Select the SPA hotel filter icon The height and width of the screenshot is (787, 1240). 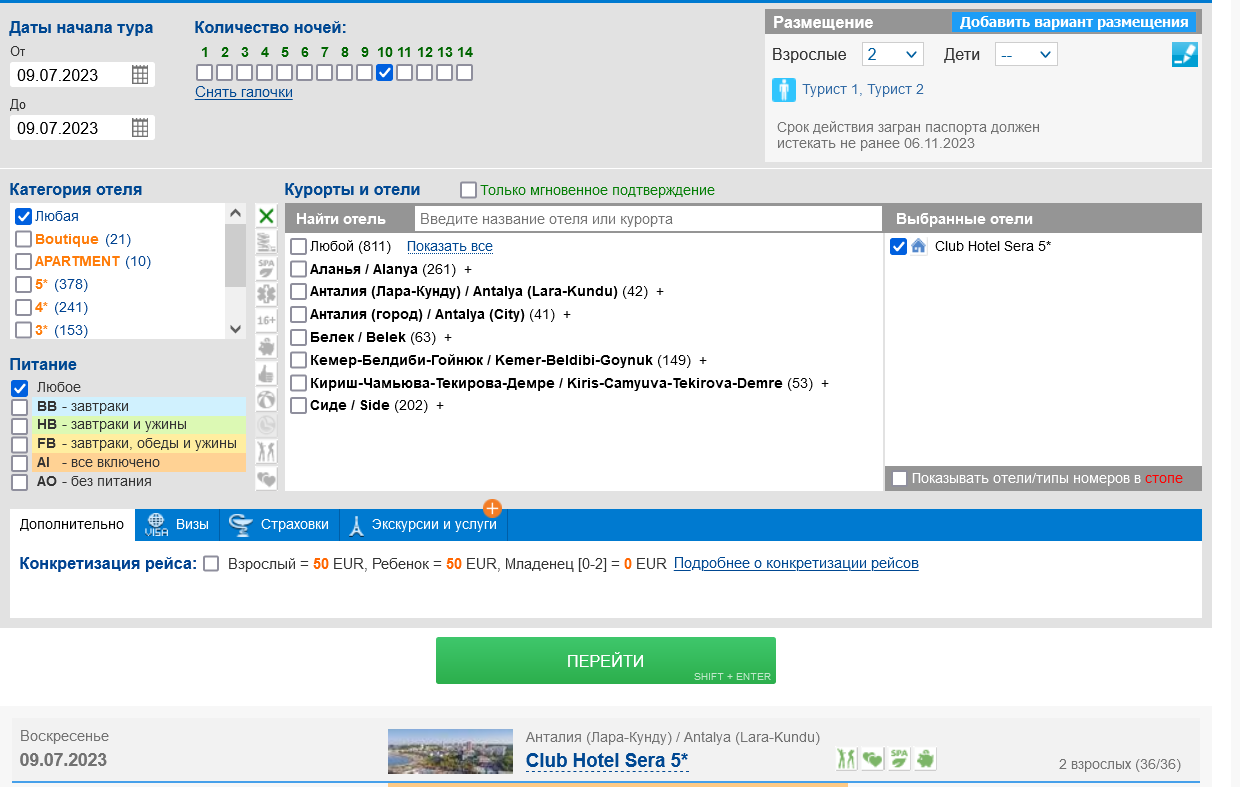pos(266,268)
